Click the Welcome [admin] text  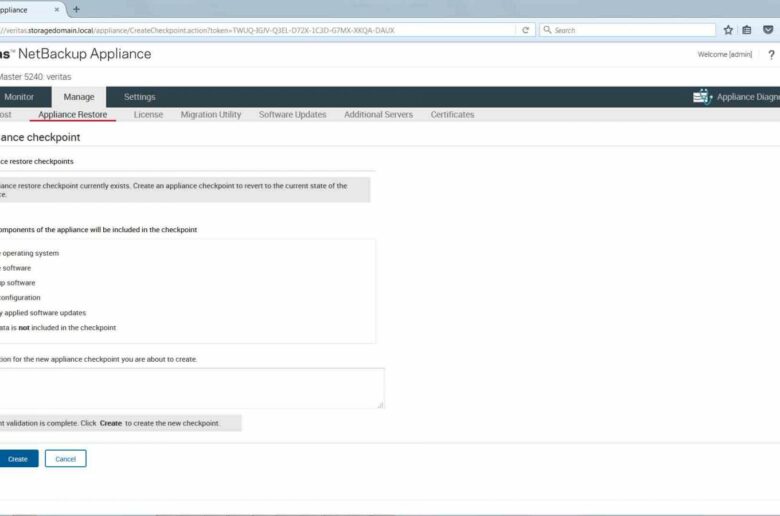(x=725, y=54)
